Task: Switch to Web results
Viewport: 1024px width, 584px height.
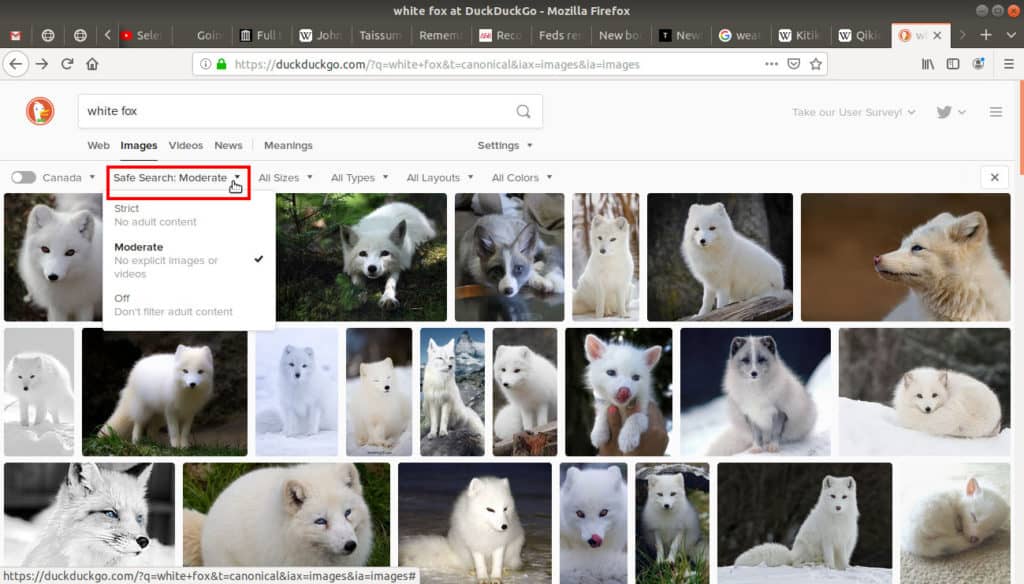Action: pyautogui.click(x=99, y=146)
